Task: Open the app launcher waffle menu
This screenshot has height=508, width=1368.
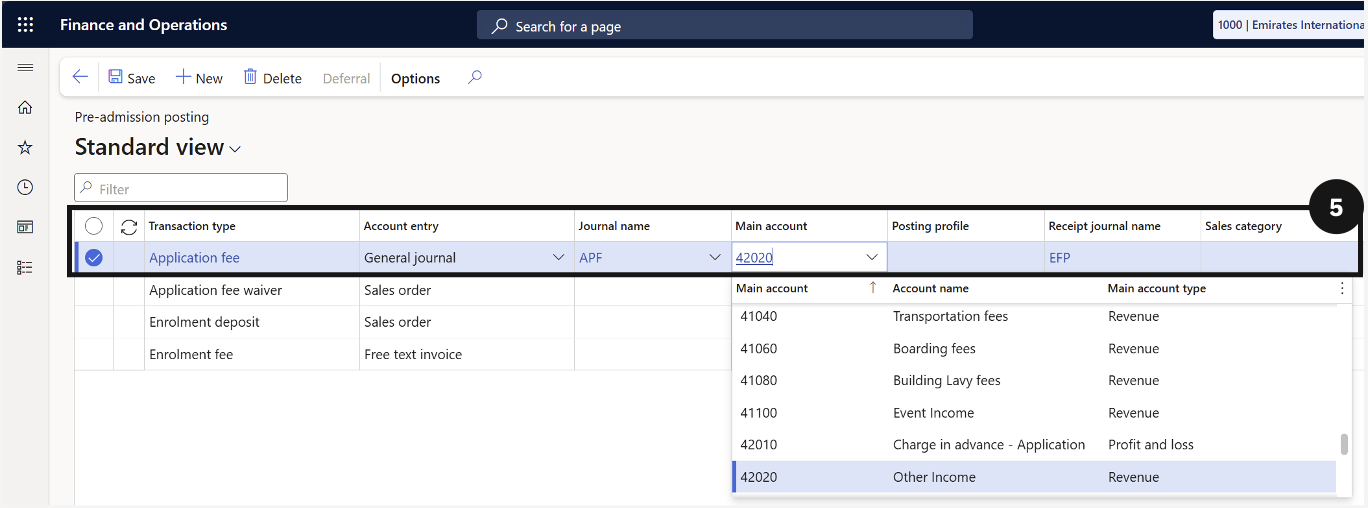Action: pos(25,25)
